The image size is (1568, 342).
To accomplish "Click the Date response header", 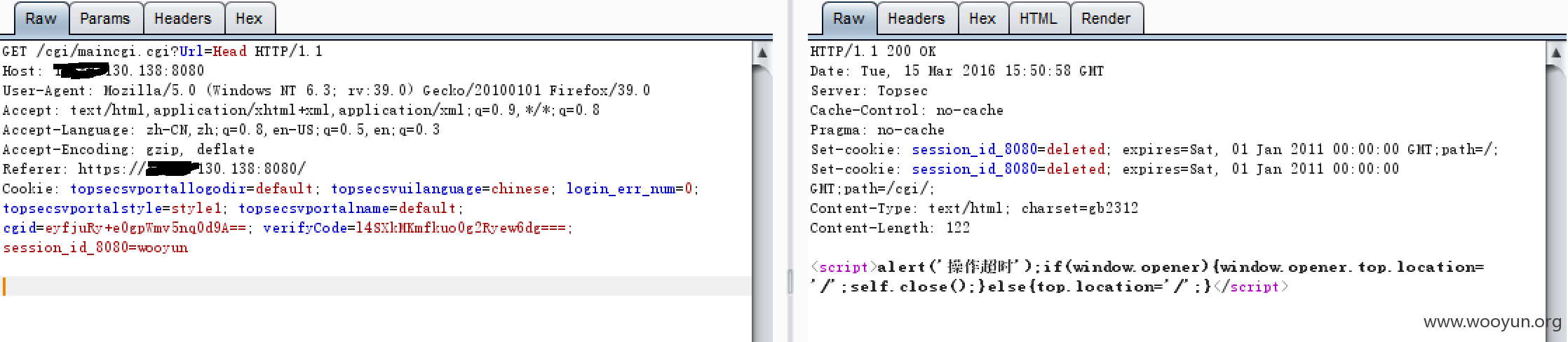I will coord(957,71).
